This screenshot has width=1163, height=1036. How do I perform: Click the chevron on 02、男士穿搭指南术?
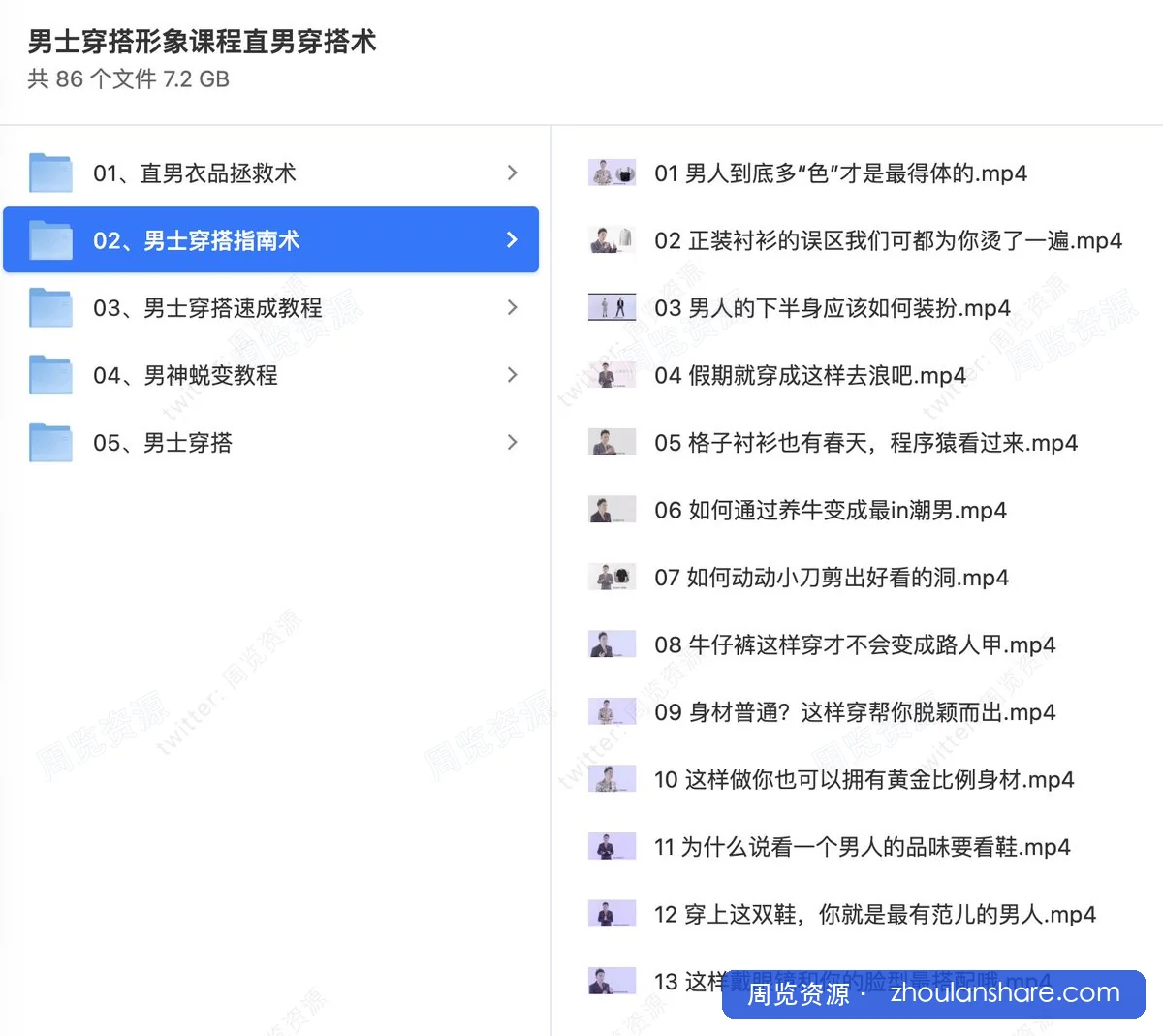tap(513, 240)
